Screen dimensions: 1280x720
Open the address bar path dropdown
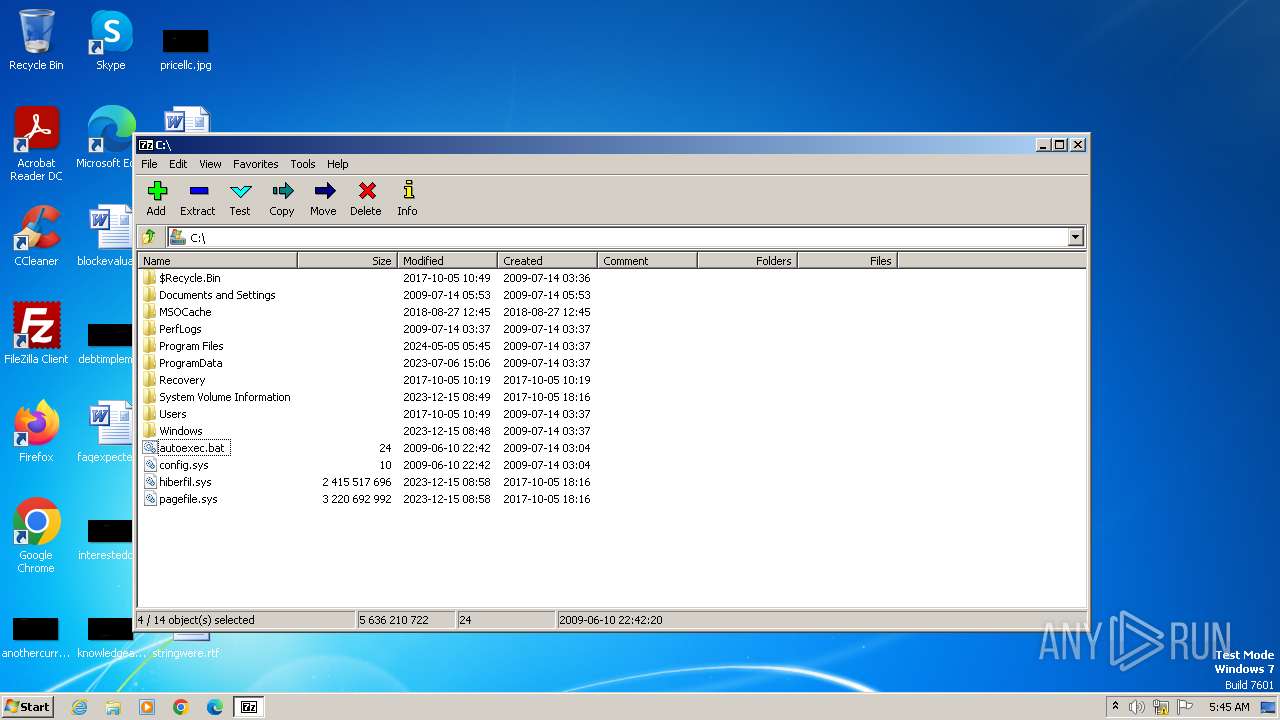pyautogui.click(x=1075, y=237)
